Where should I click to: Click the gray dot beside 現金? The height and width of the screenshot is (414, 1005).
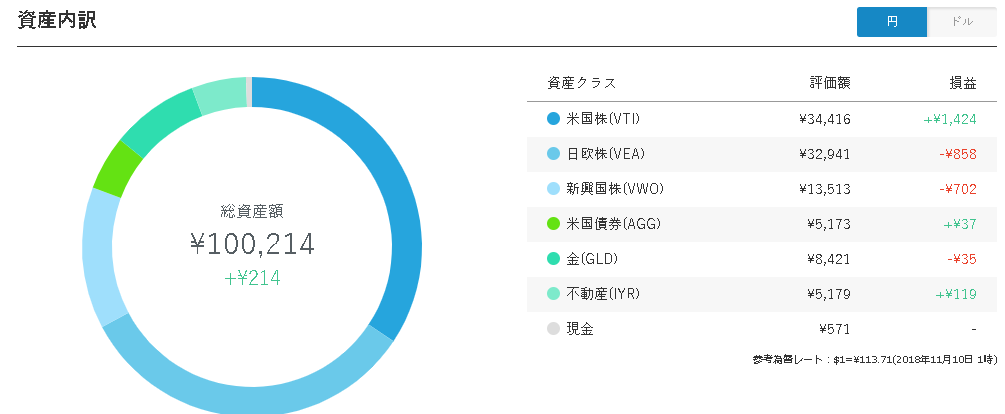(x=553, y=329)
